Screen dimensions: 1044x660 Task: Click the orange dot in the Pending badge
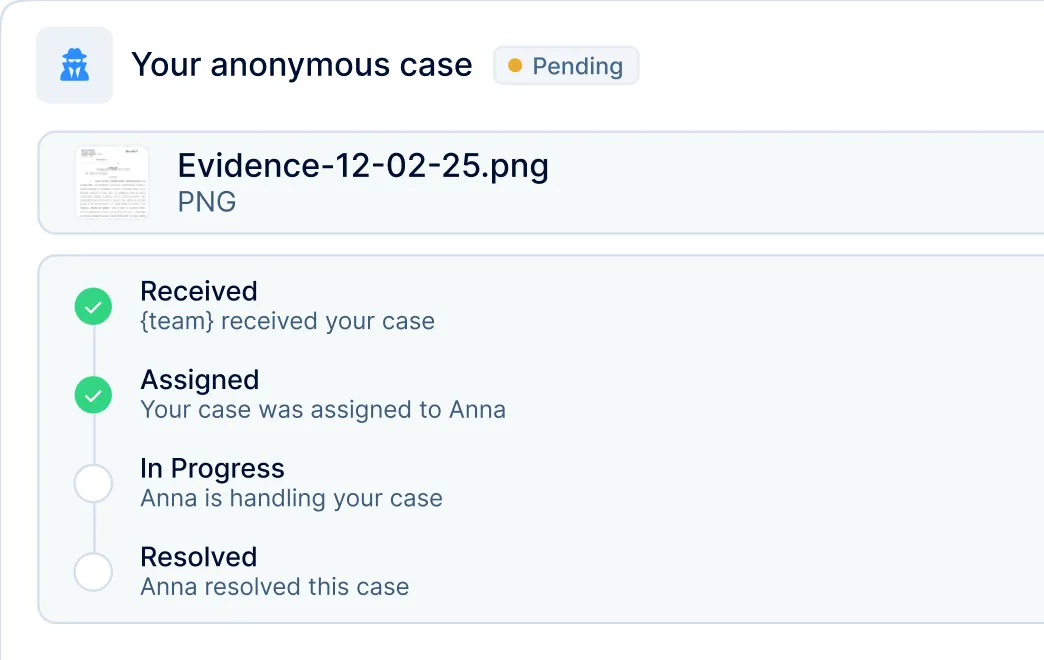tap(515, 66)
